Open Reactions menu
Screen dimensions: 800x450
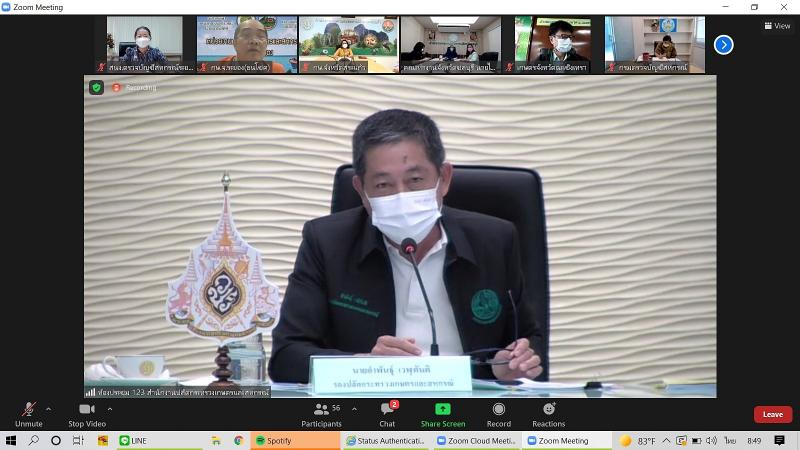pos(548,414)
